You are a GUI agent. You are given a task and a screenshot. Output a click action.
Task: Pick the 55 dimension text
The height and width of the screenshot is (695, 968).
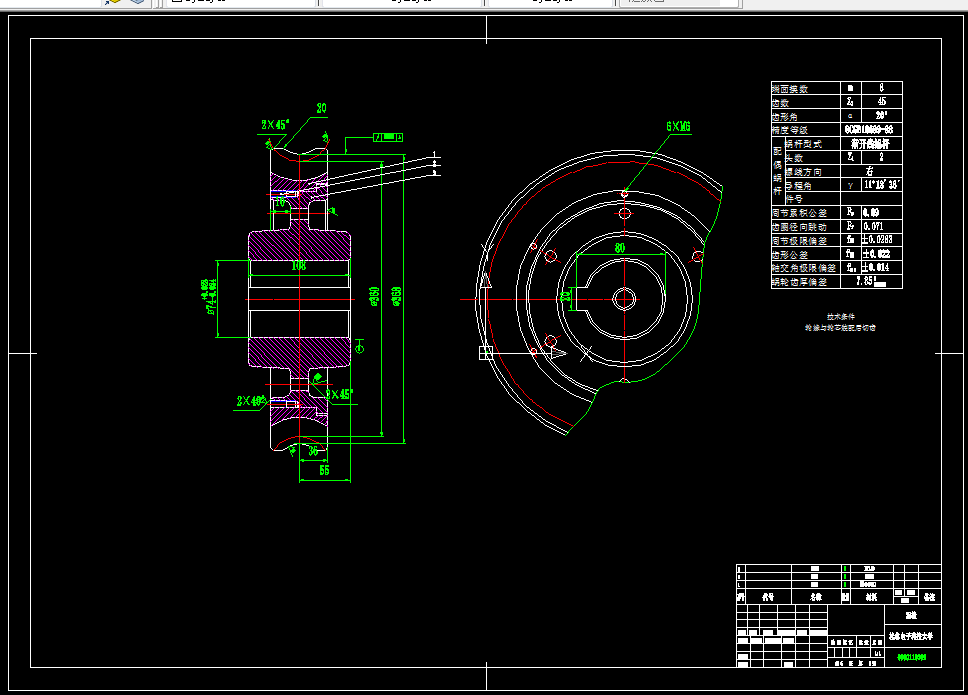click(x=324, y=470)
